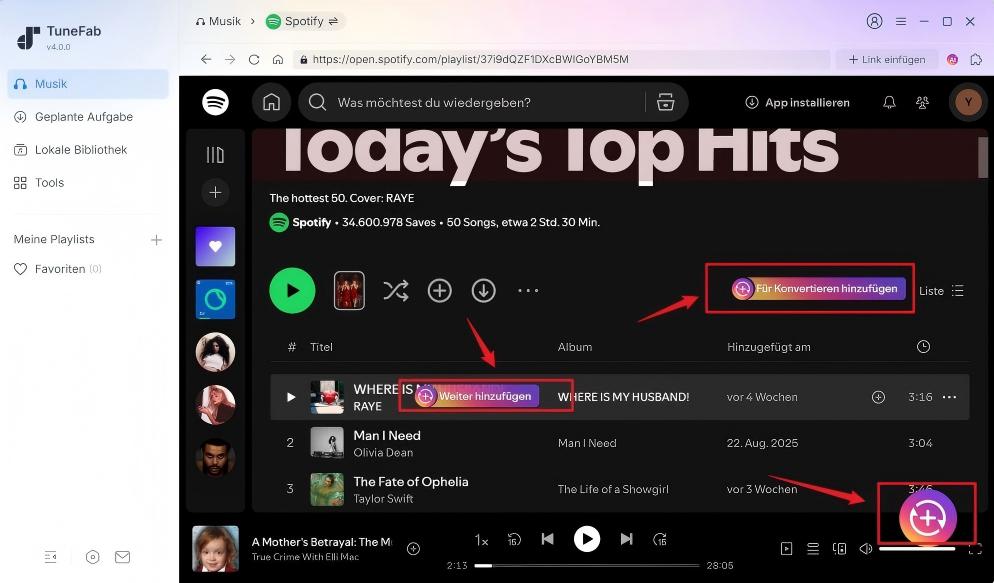Open the play queue icon
Screen dimensions: 994x583
(x=813, y=548)
